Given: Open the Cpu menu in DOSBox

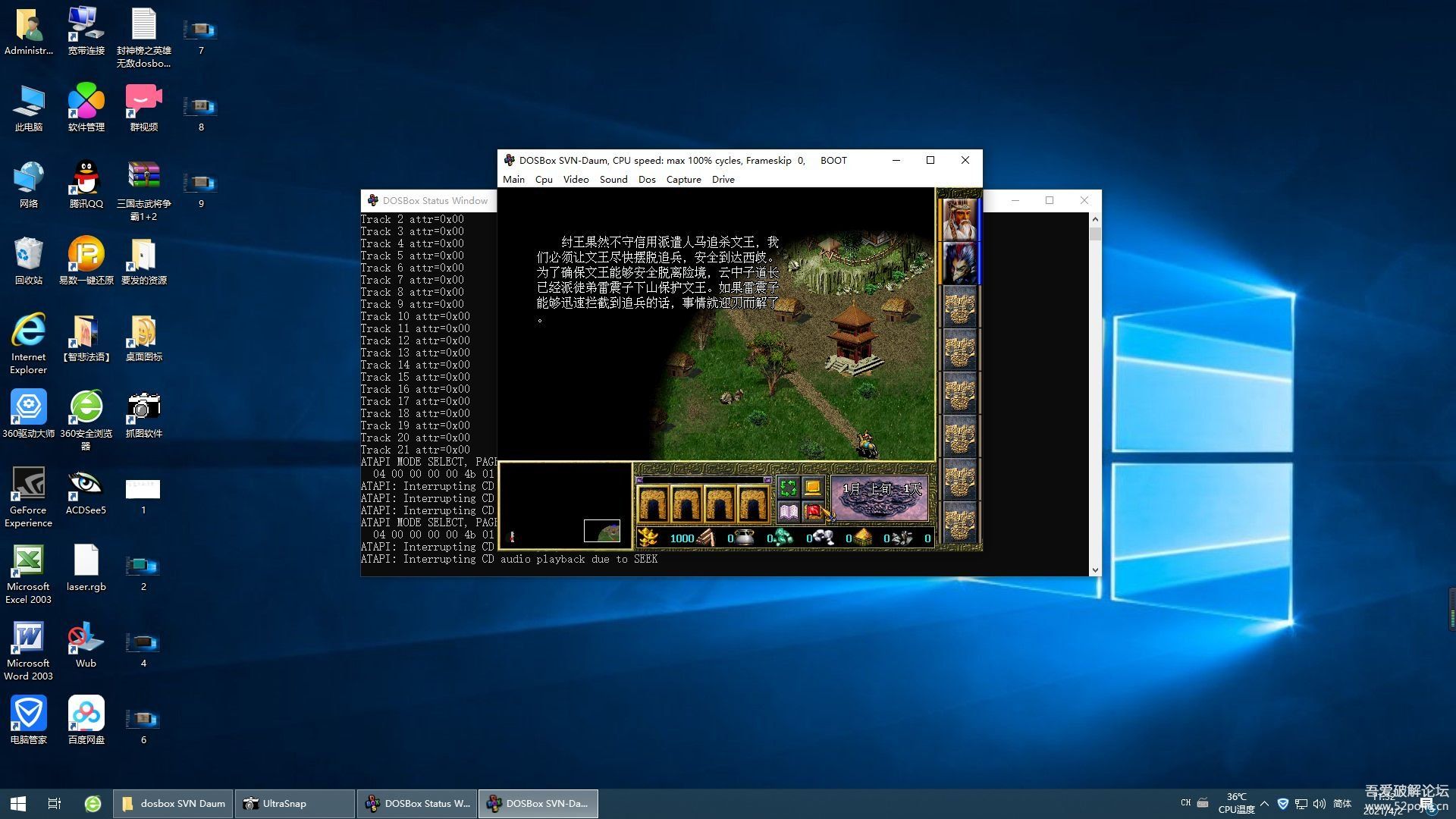Looking at the screenshot, I should 544,180.
